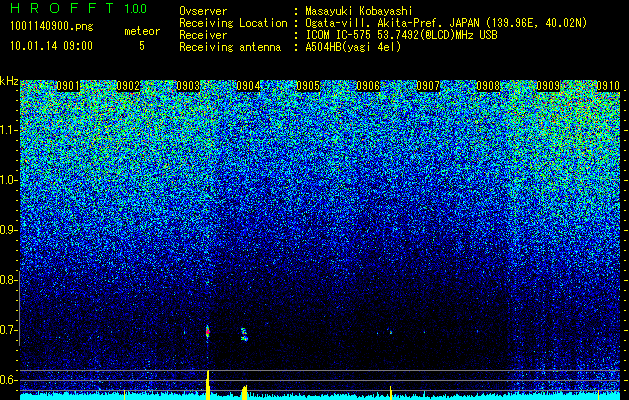Image resolution: width=629 pixels, height=400 pixels.
Task: Click the date stamp 10.01.14 09:00
Action: [x=51, y=46]
